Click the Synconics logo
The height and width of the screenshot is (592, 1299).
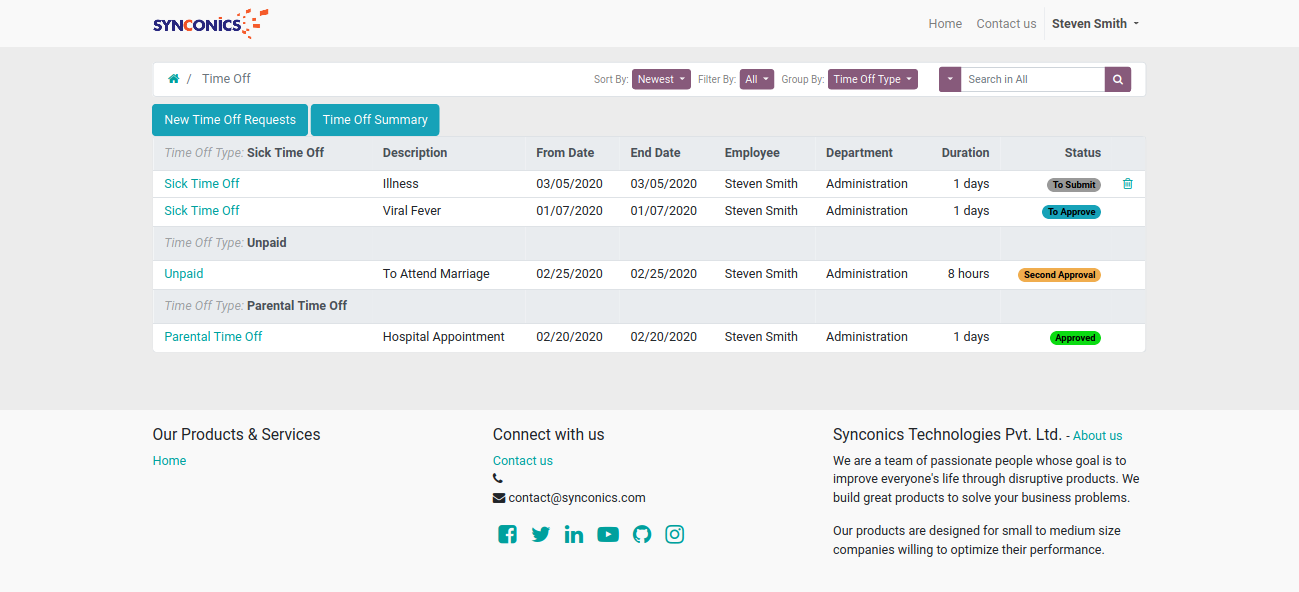click(x=211, y=23)
